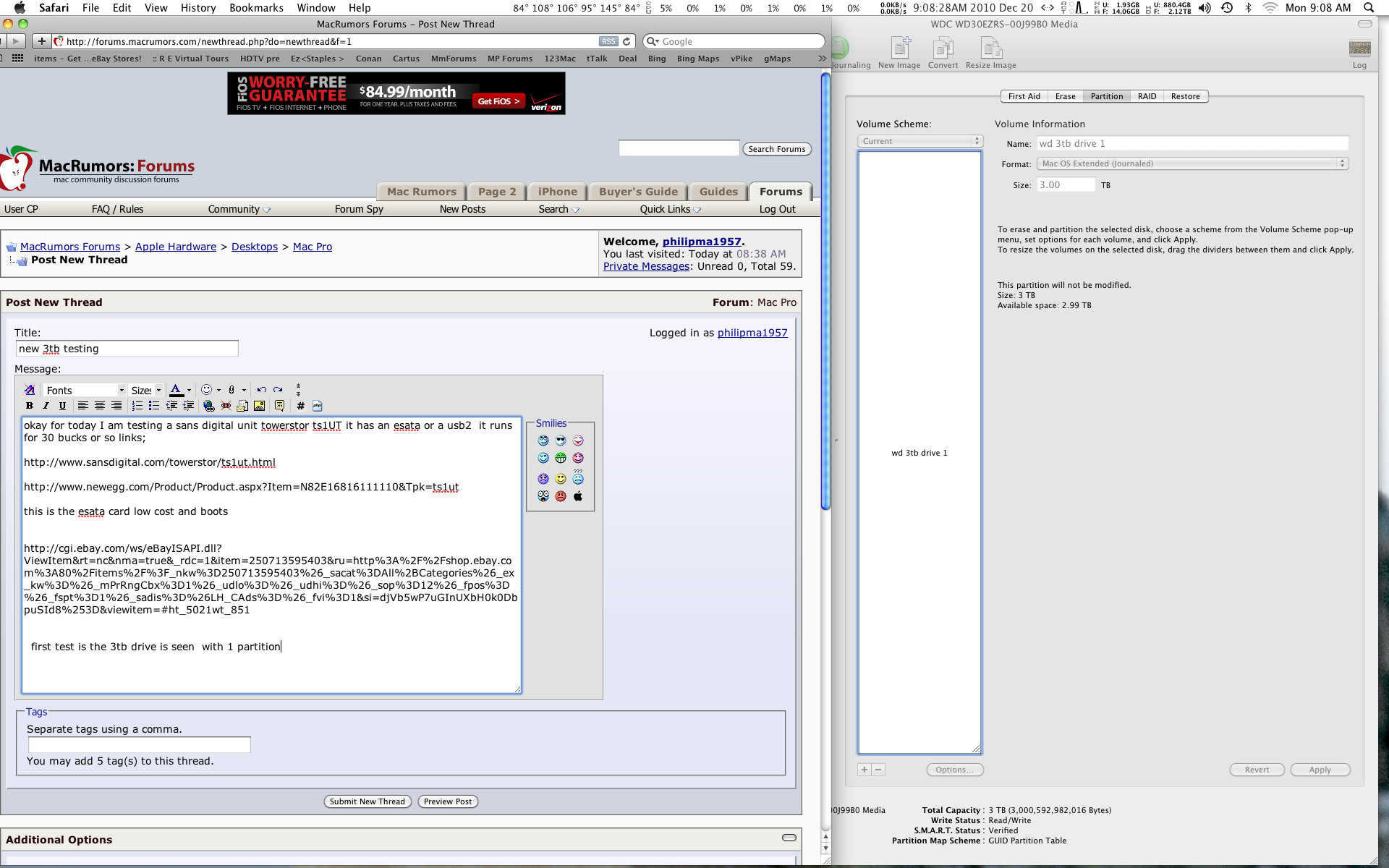Click Spotlight magnifier in menu bar
Image resolution: width=1389 pixels, height=868 pixels.
[1369, 8]
